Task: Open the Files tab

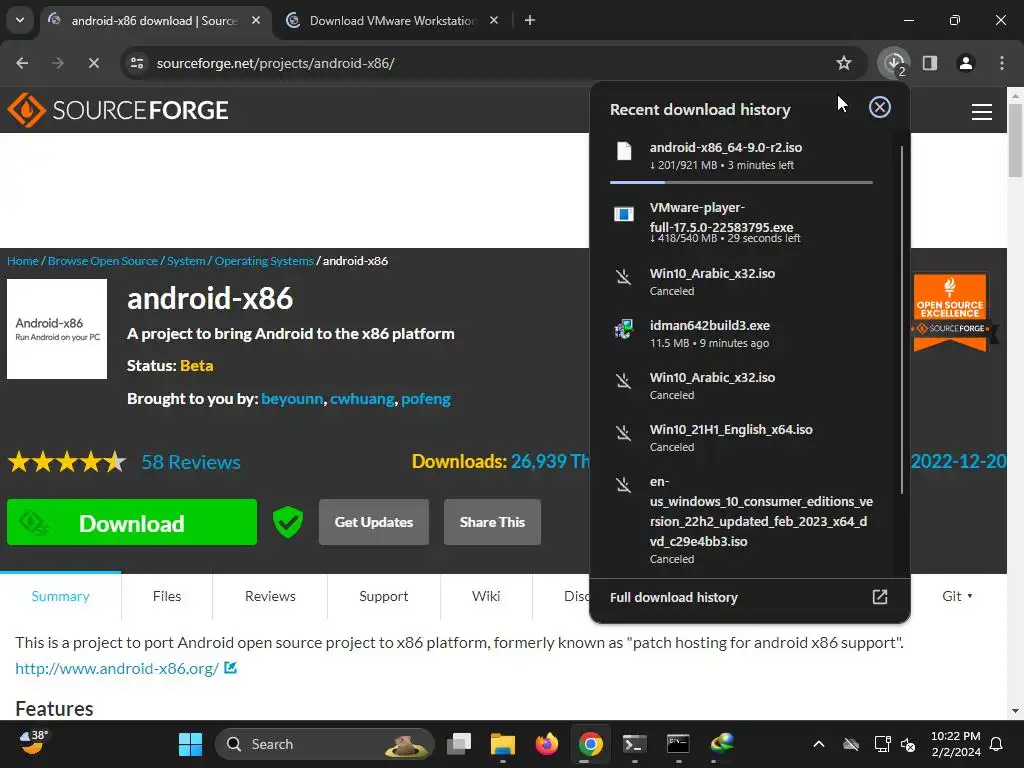Action: coord(167,596)
